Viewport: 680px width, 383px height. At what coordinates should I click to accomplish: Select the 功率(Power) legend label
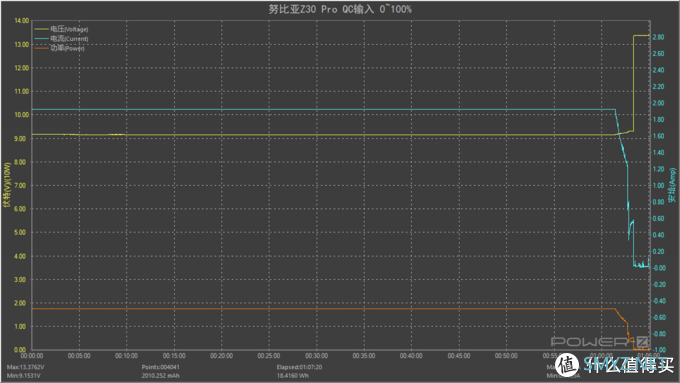pos(67,48)
